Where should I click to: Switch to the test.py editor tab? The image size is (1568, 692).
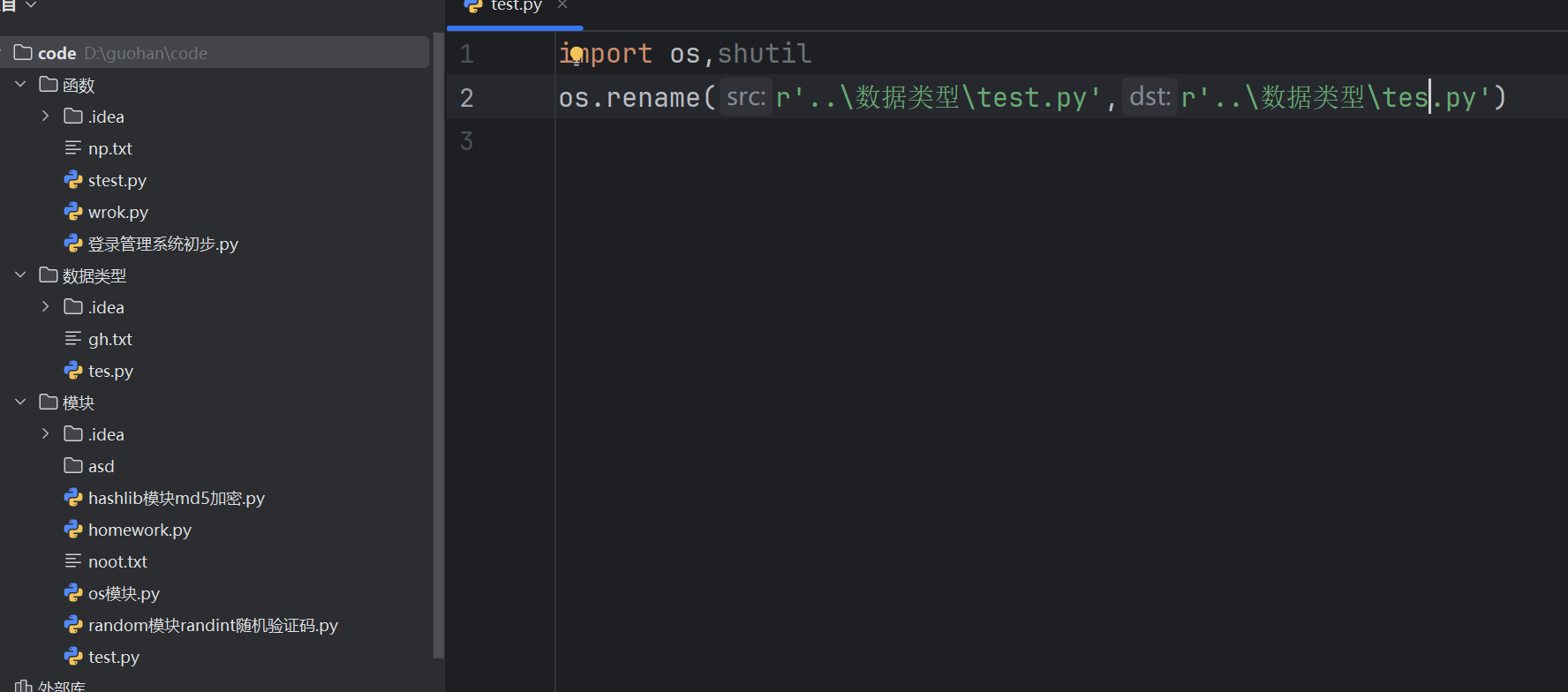pos(516,6)
